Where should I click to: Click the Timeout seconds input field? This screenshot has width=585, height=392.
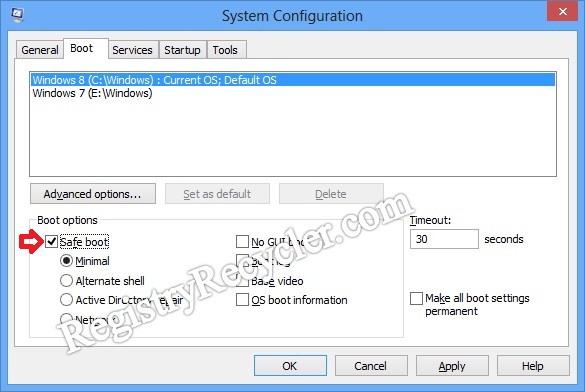(444, 239)
